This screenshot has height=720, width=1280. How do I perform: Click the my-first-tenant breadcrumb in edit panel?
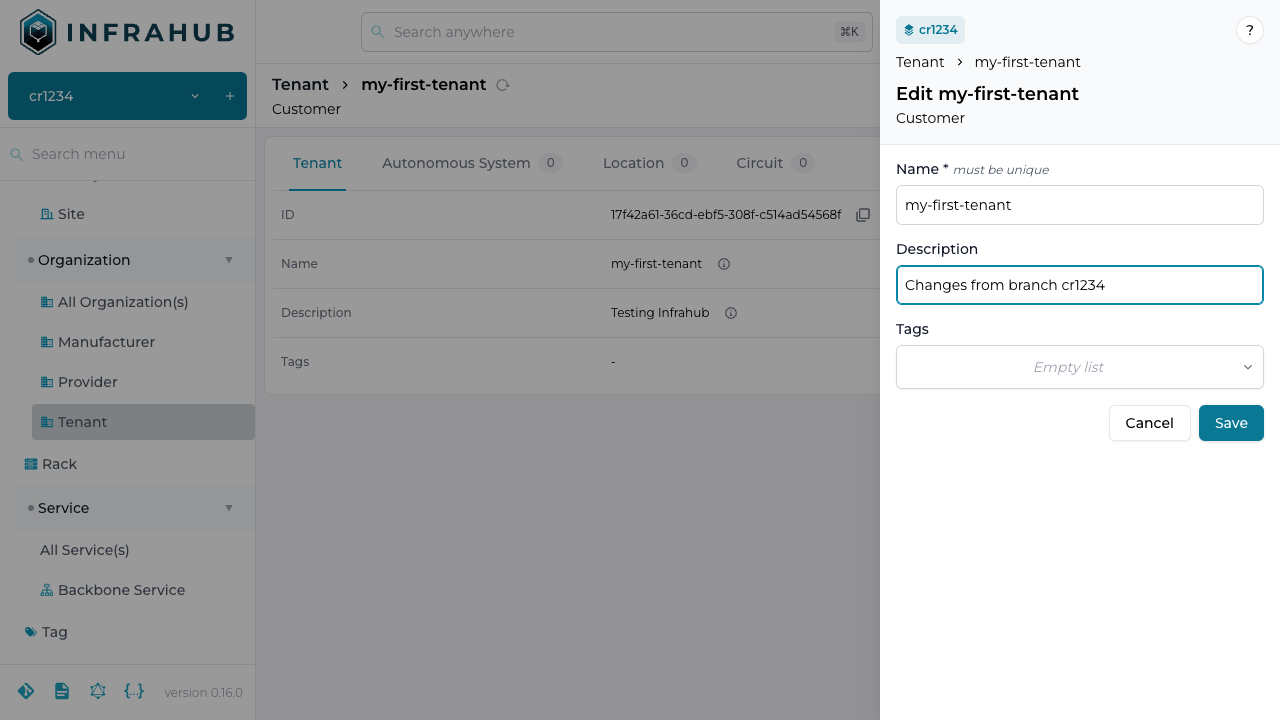pyautogui.click(x=1027, y=62)
